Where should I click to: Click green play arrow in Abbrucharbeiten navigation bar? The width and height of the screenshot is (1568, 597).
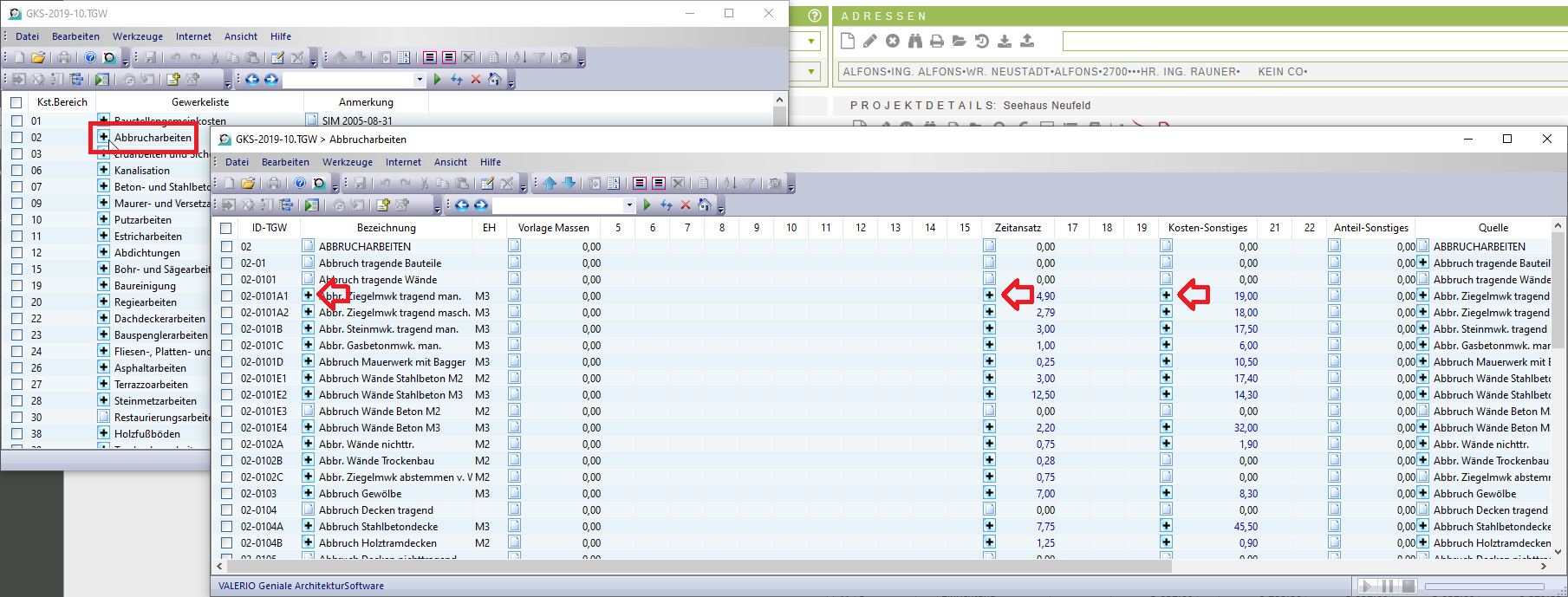coord(647,205)
